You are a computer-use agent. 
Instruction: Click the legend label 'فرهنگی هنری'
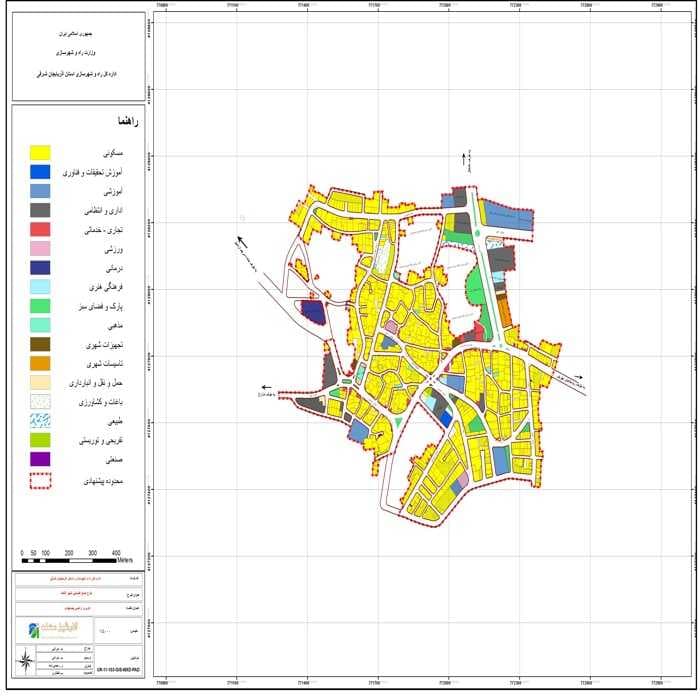(x=106, y=288)
